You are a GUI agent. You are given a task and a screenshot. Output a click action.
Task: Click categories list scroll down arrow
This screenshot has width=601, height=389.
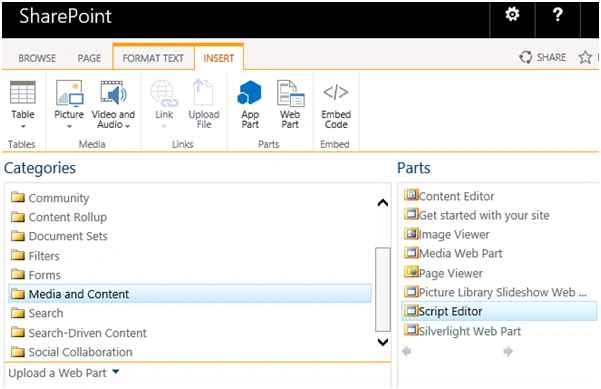383,341
